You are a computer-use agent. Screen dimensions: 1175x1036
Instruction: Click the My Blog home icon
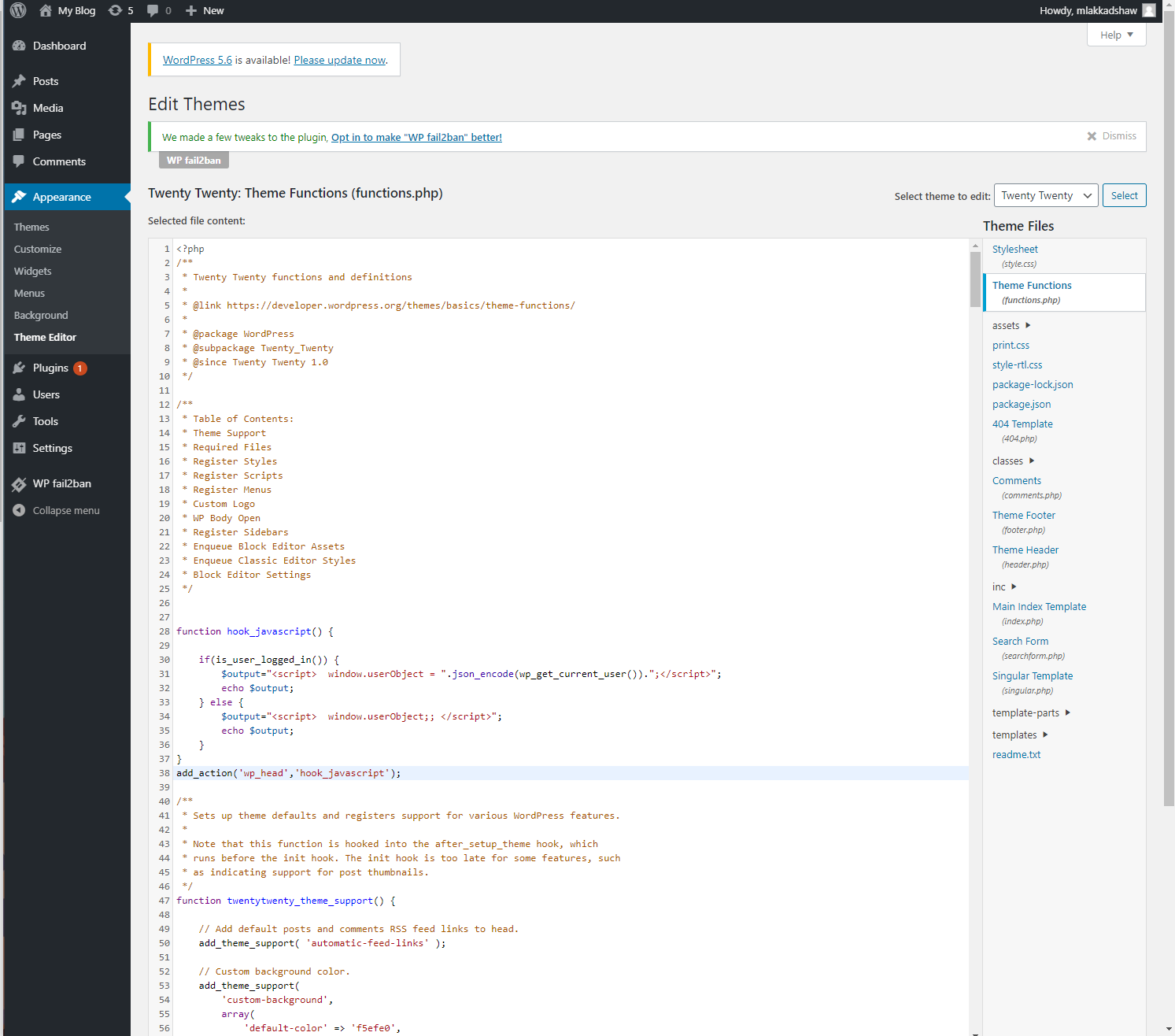pyautogui.click(x=46, y=11)
